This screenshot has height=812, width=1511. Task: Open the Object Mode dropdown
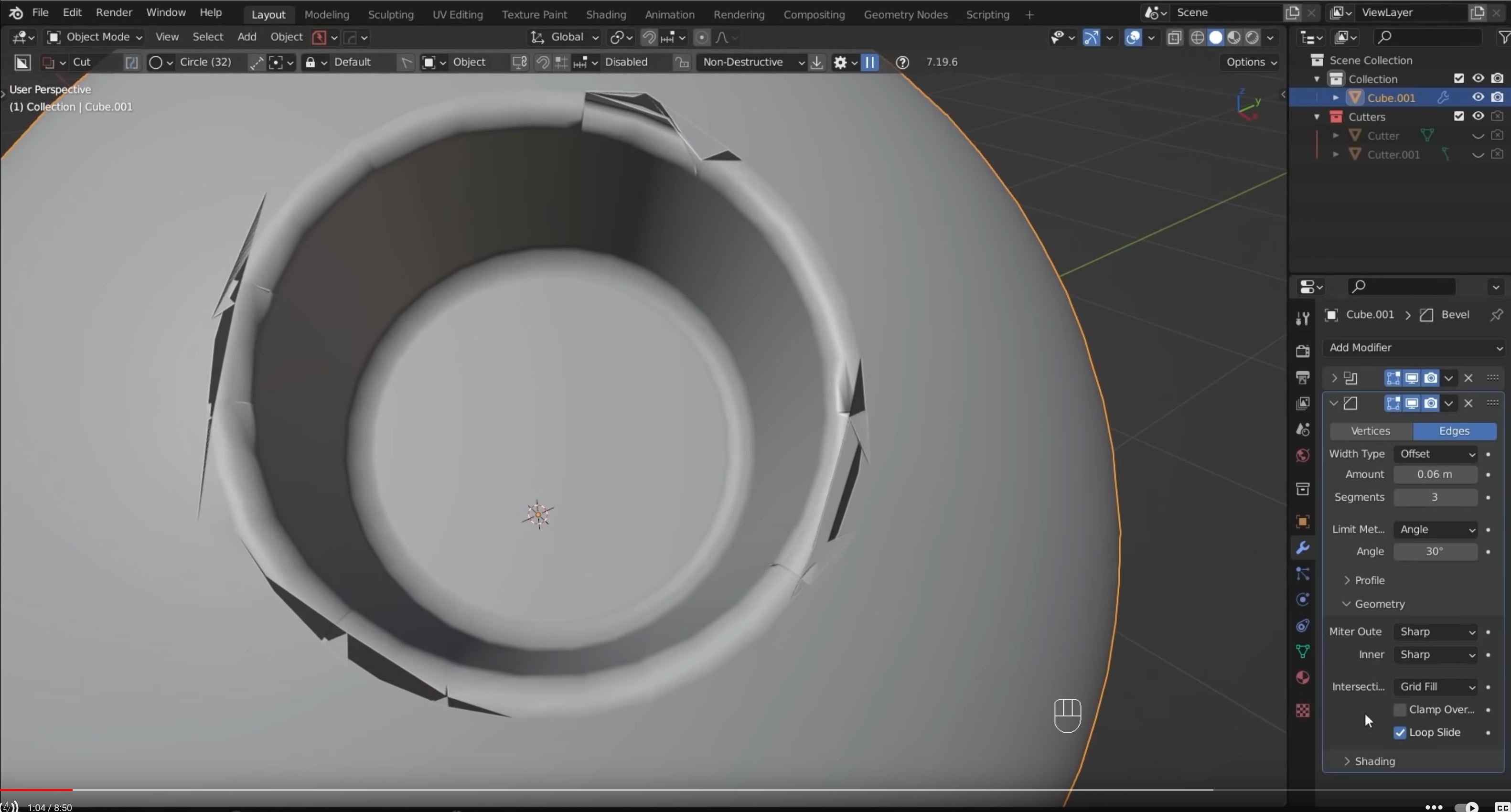(x=96, y=37)
